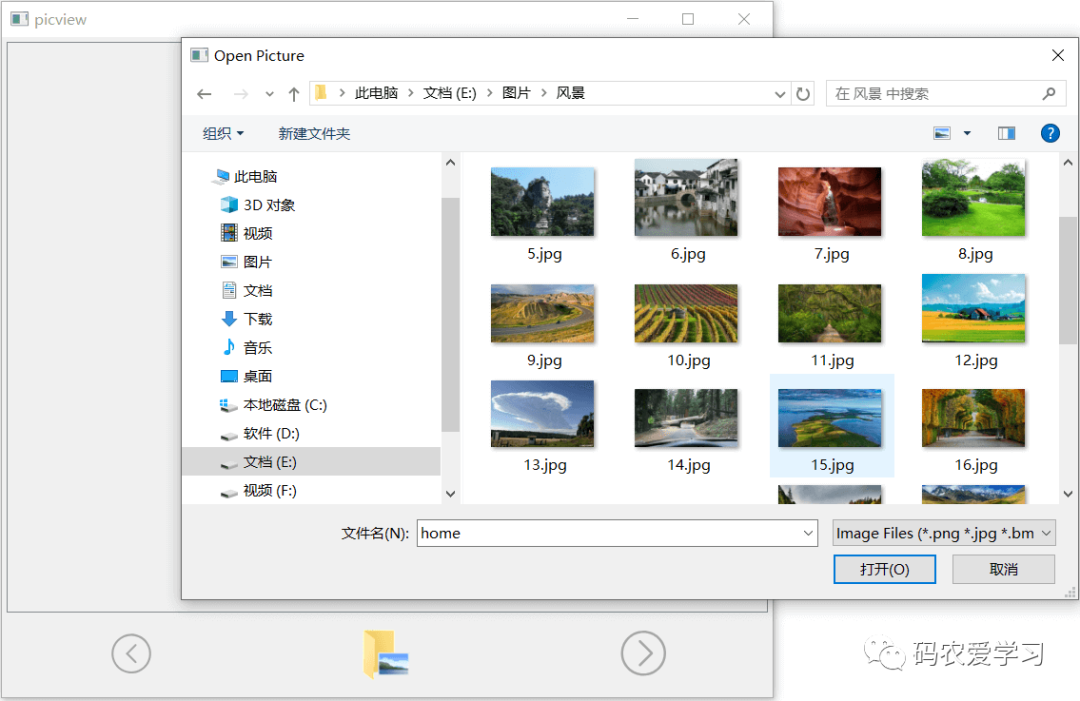
Task: Click down arrow of file list scrollbar
Action: (1068, 494)
